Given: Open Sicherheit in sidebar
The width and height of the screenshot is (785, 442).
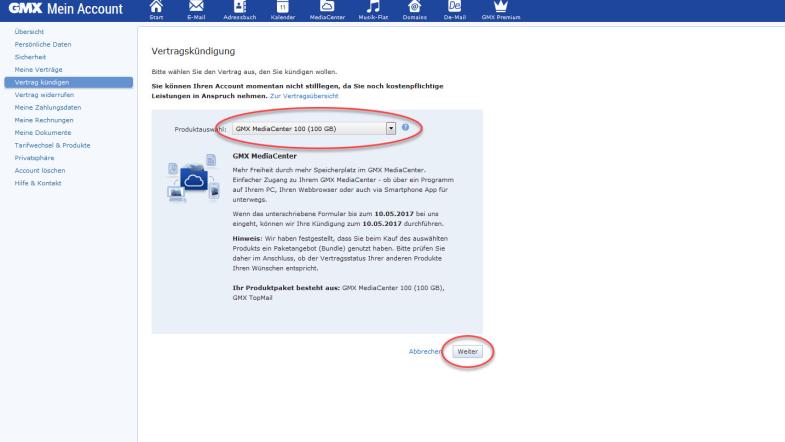Looking at the screenshot, I should point(30,57).
